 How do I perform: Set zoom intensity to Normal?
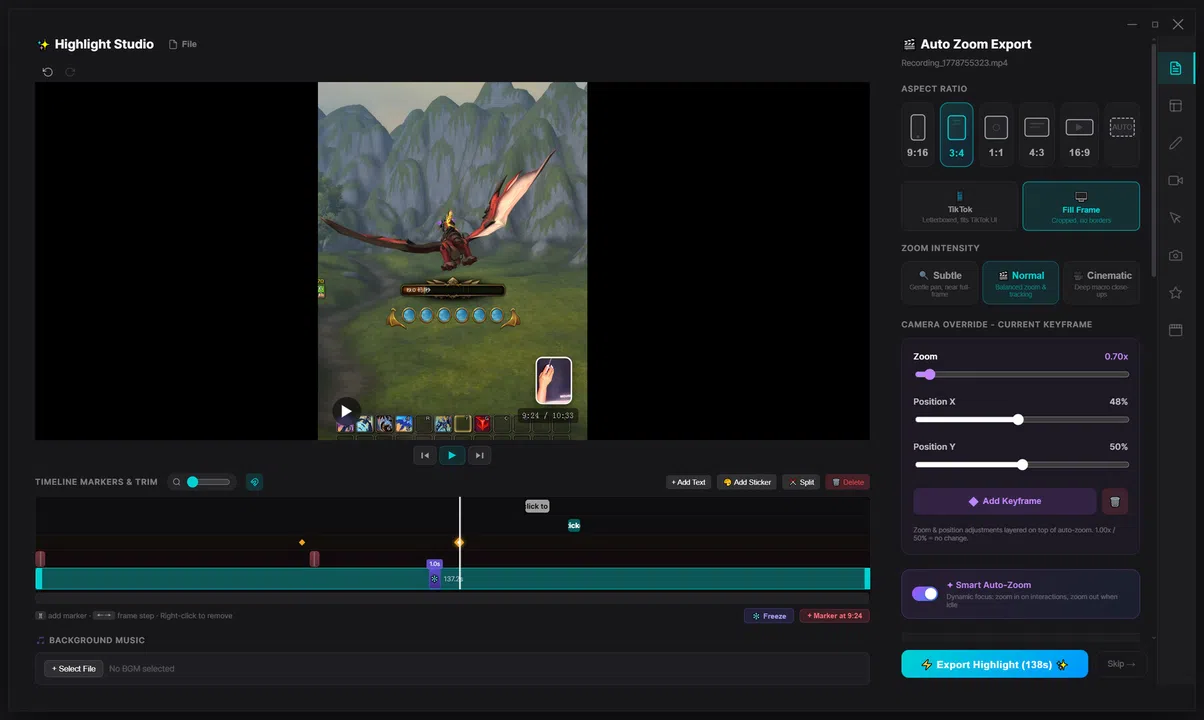pos(1020,282)
